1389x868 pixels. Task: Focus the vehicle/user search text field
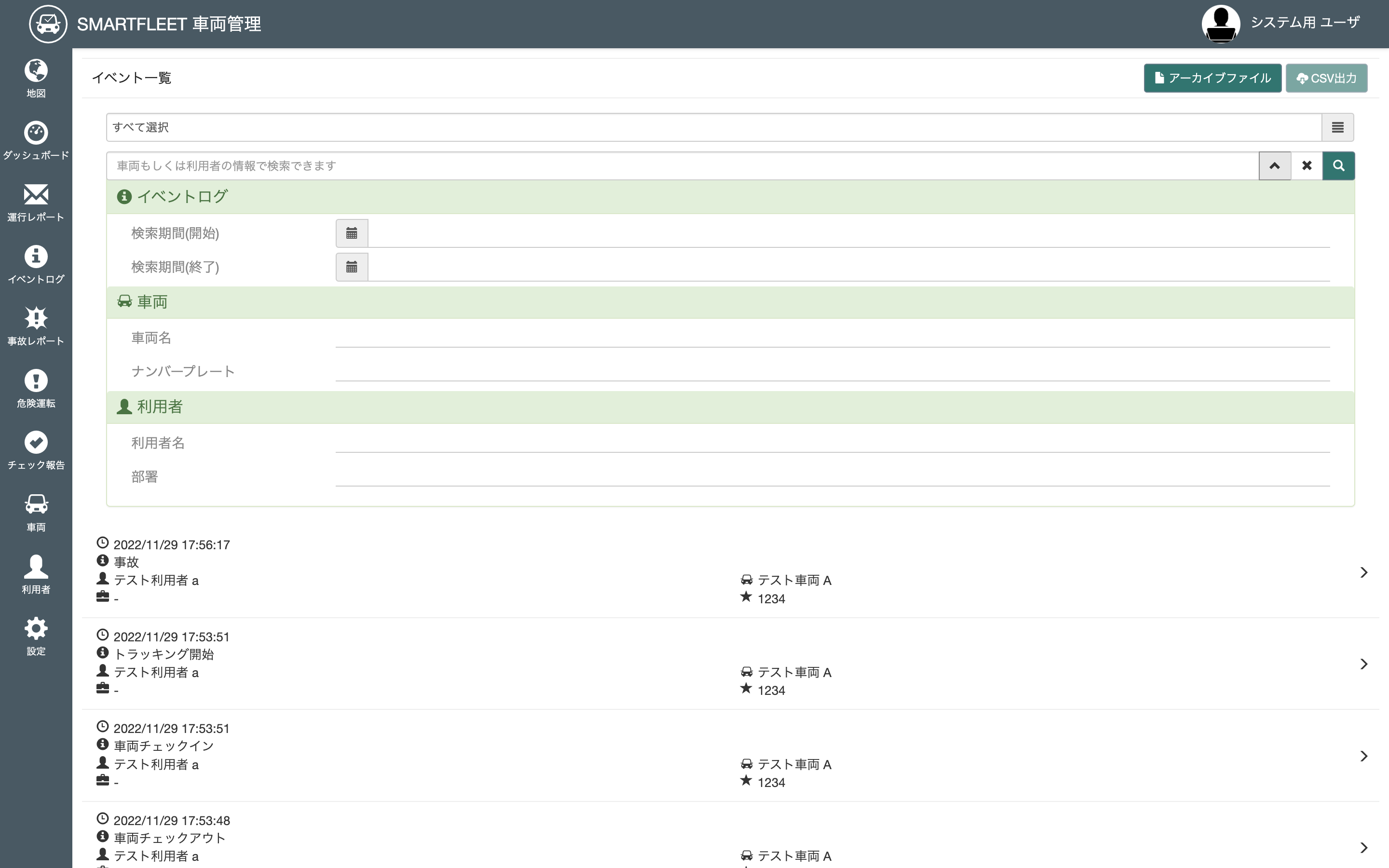coord(682,166)
